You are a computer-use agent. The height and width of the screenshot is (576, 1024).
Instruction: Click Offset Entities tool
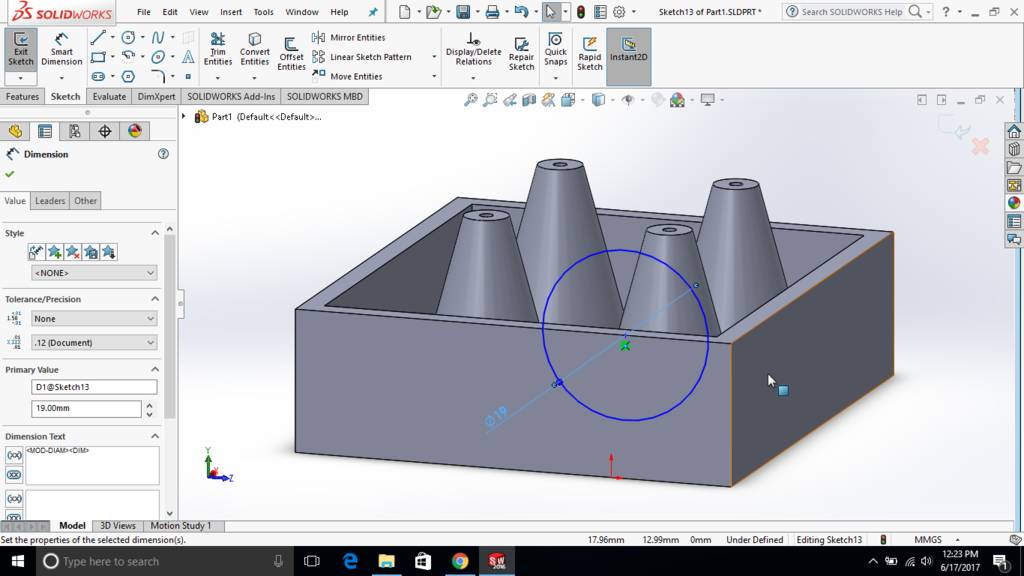pyautogui.click(x=291, y=54)
